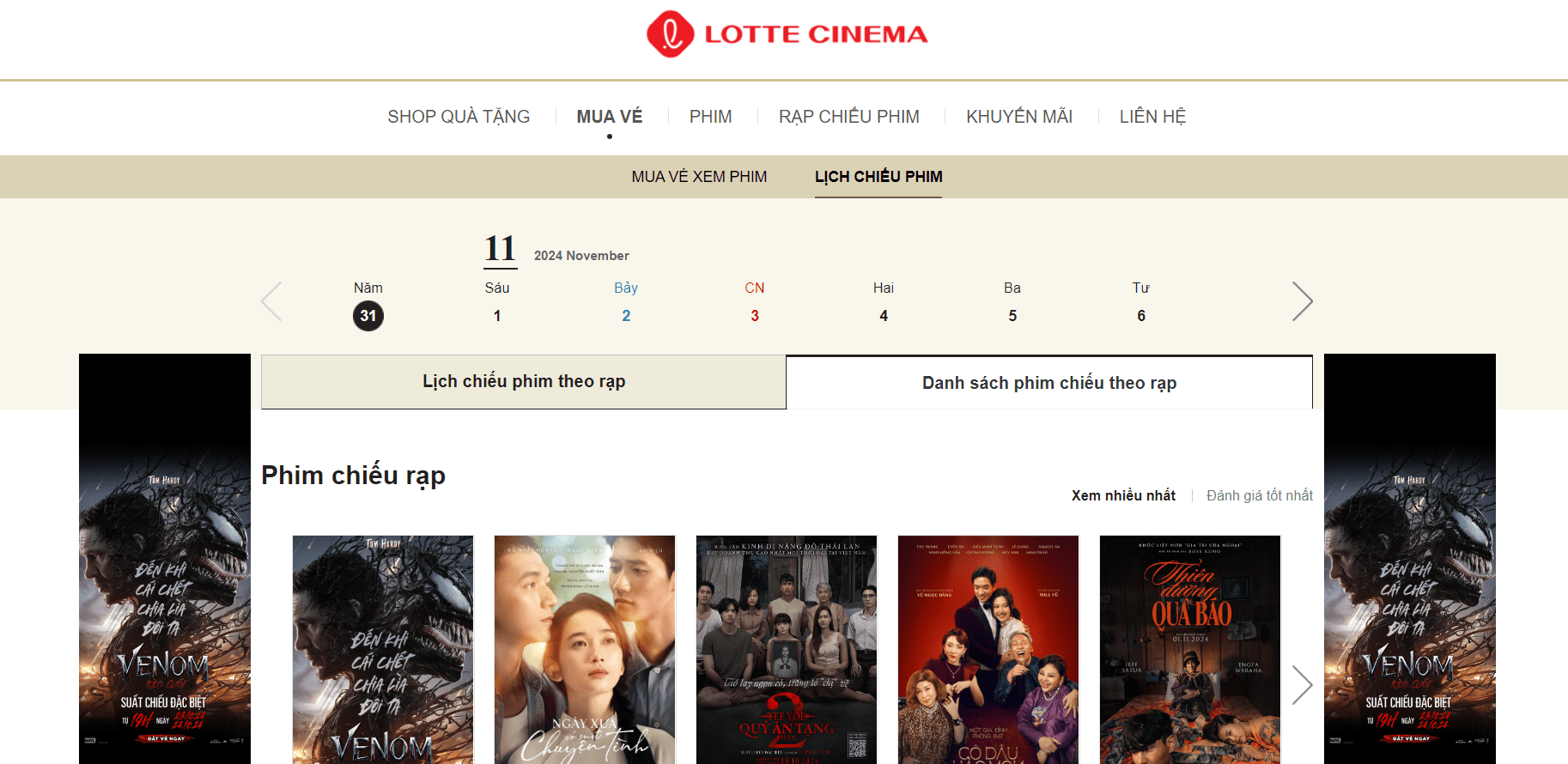Open Danh sách phim chiếu theo rạp tab
This screenshot has height=764, width=1568.
[1049, 383]
